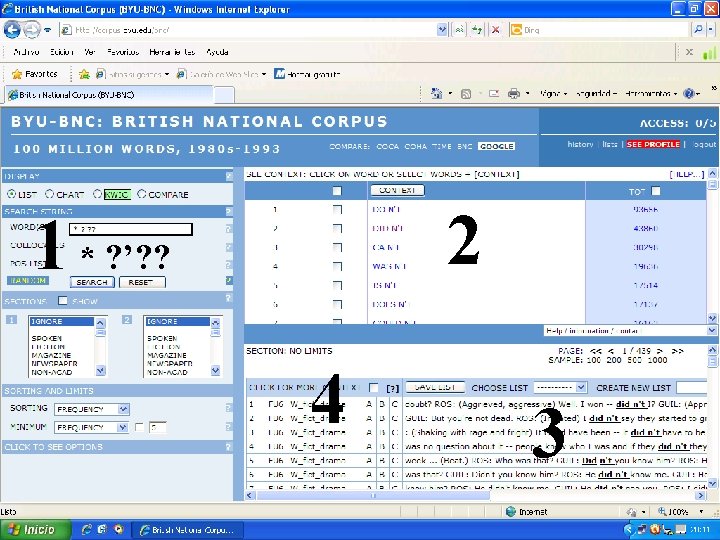
Task: Click the Refresh page icon in address bar
Action: click(477, 30)
